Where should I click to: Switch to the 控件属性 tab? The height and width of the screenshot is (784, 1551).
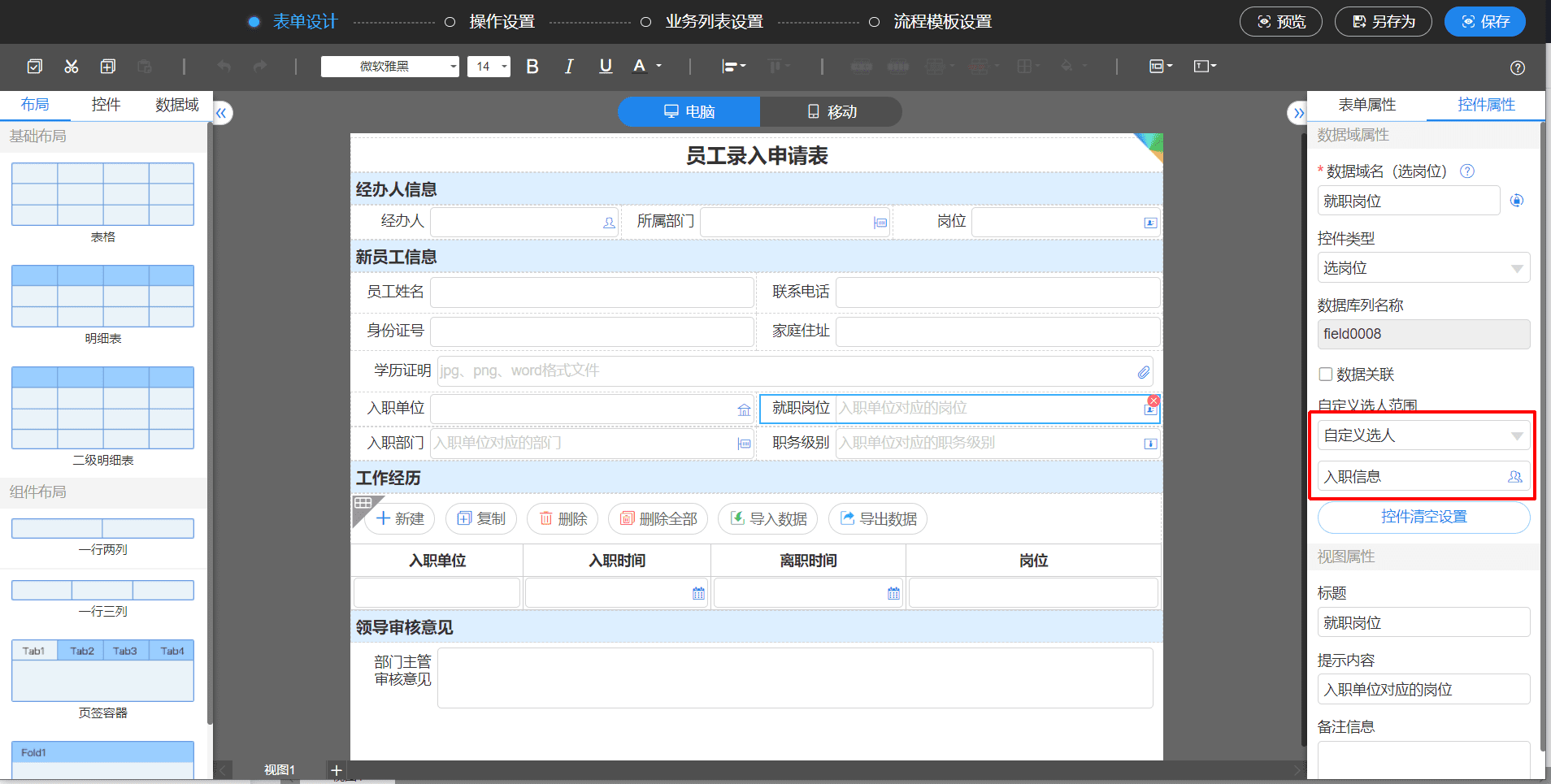(1486, 105)
